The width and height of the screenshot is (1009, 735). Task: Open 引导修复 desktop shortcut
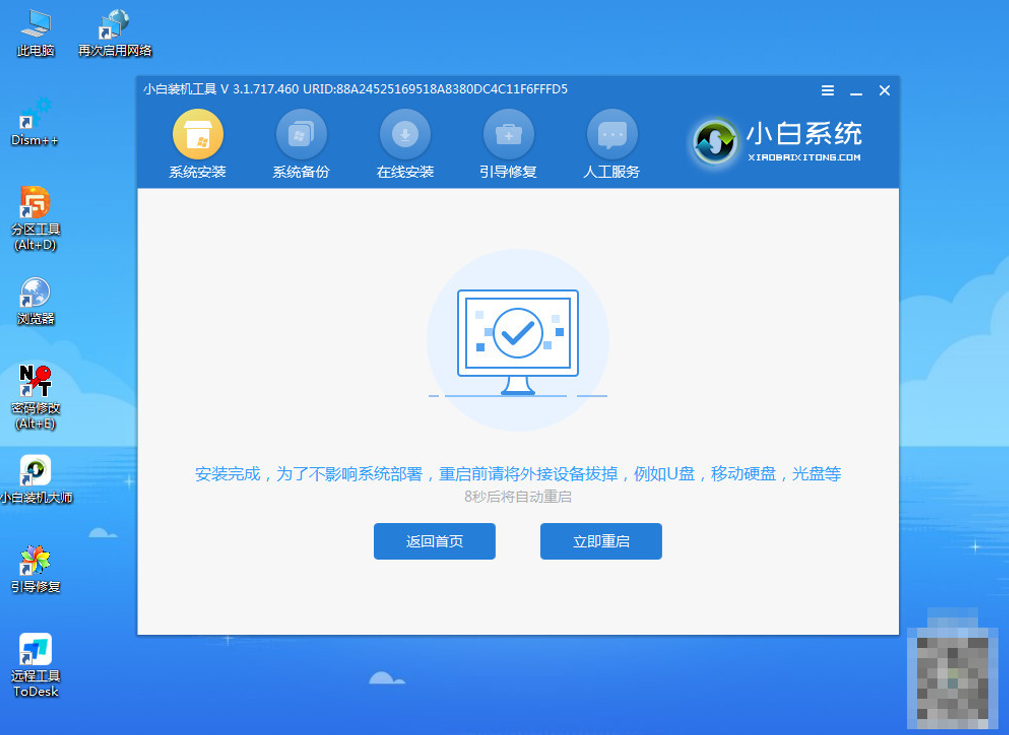(35, 569)
